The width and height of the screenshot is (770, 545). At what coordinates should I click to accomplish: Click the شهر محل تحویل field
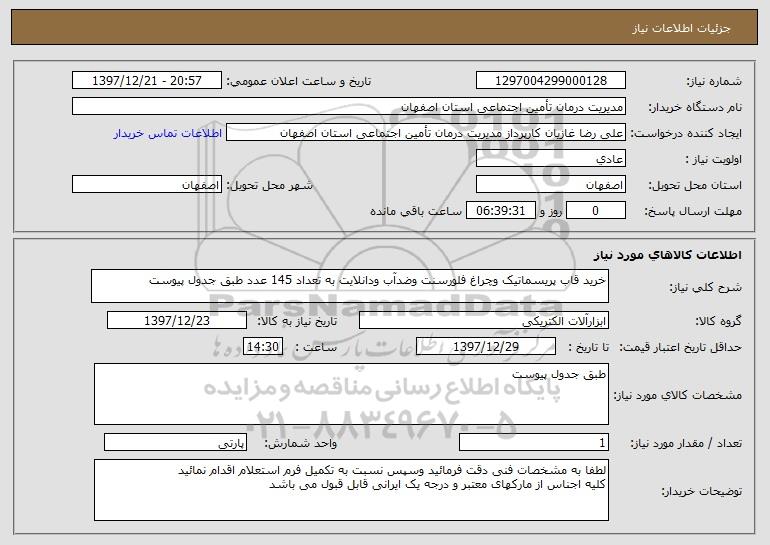click(147, 185)
